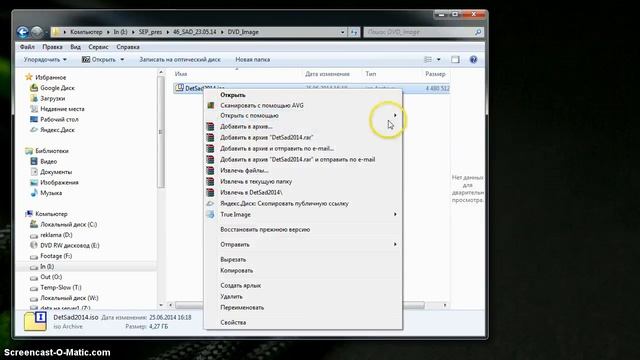640x360 pixels.
Task: Open reklama (D:) drive
Action: pos(56,235)
